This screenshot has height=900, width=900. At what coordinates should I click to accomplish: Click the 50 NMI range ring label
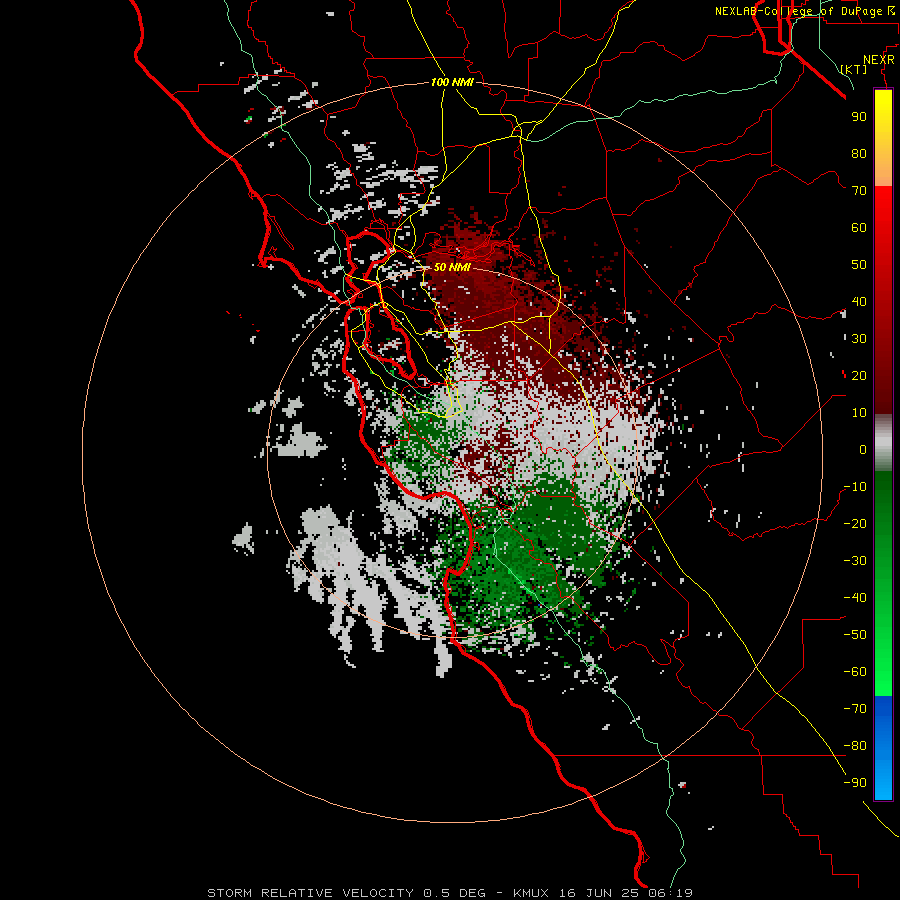[x=452, y=267]
